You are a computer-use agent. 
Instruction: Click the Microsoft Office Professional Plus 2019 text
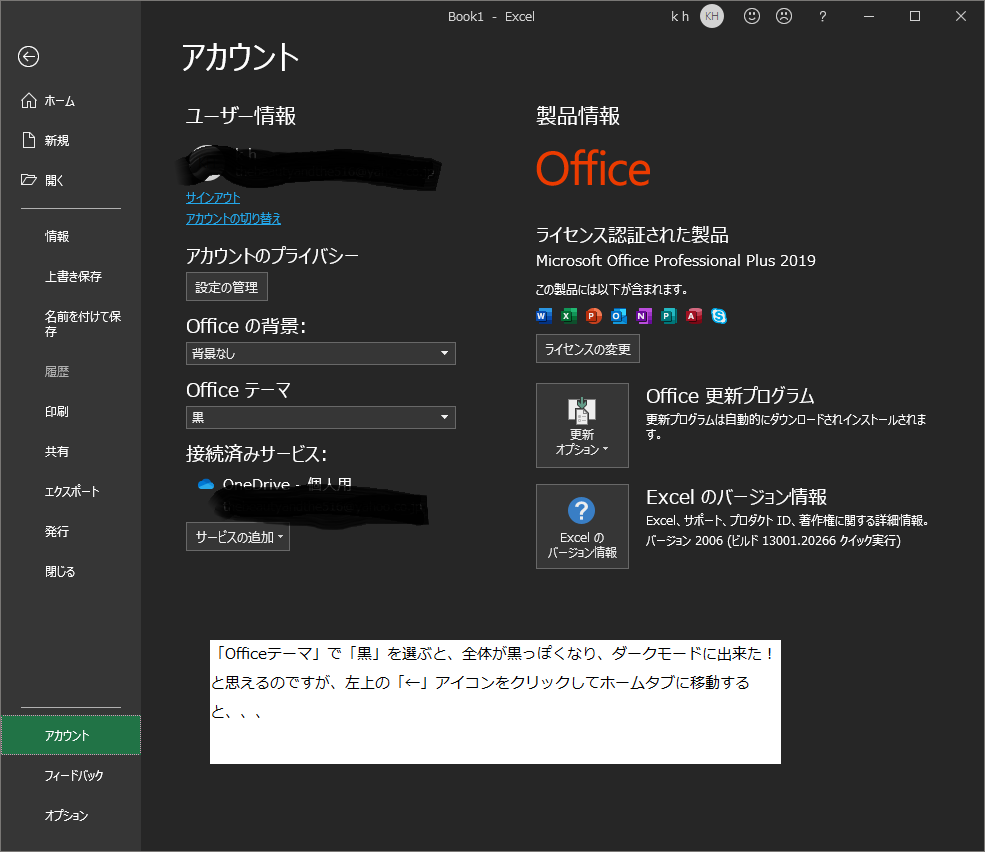675,260
